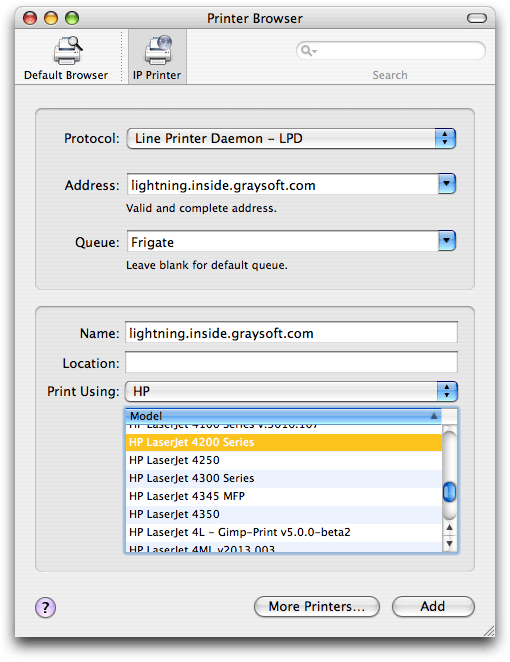Click the empty Location text field

[291, 362]
